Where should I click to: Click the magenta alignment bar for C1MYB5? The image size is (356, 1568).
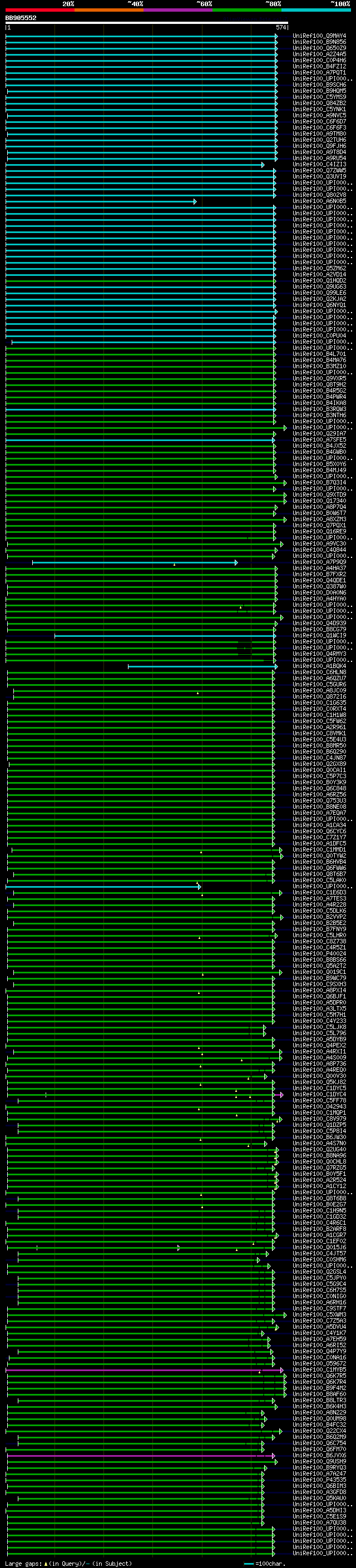click(x=145, y=1370)
